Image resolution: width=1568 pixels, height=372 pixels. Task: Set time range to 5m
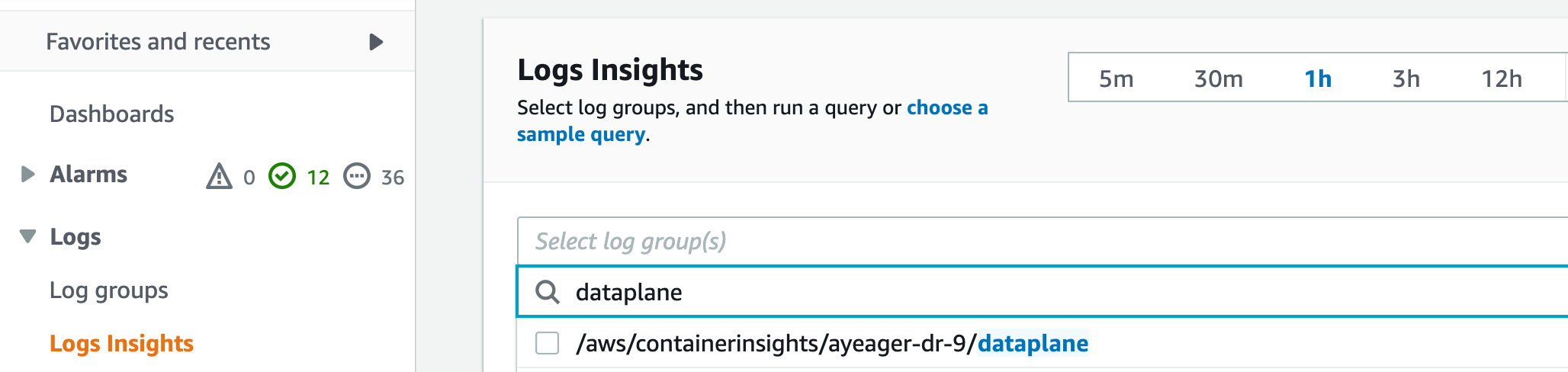point(1116,79)
